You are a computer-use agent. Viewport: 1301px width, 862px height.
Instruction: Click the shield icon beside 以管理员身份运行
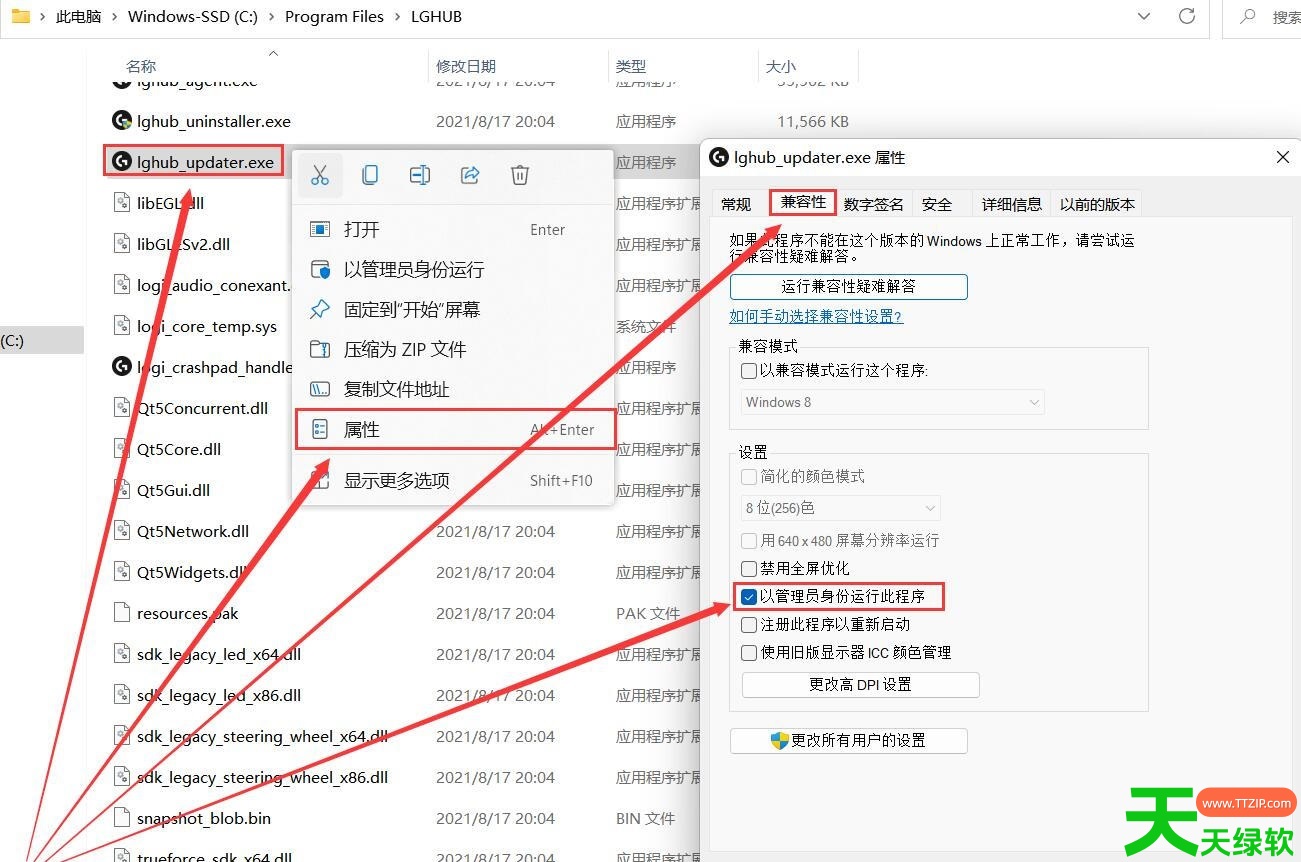(320, 270)
